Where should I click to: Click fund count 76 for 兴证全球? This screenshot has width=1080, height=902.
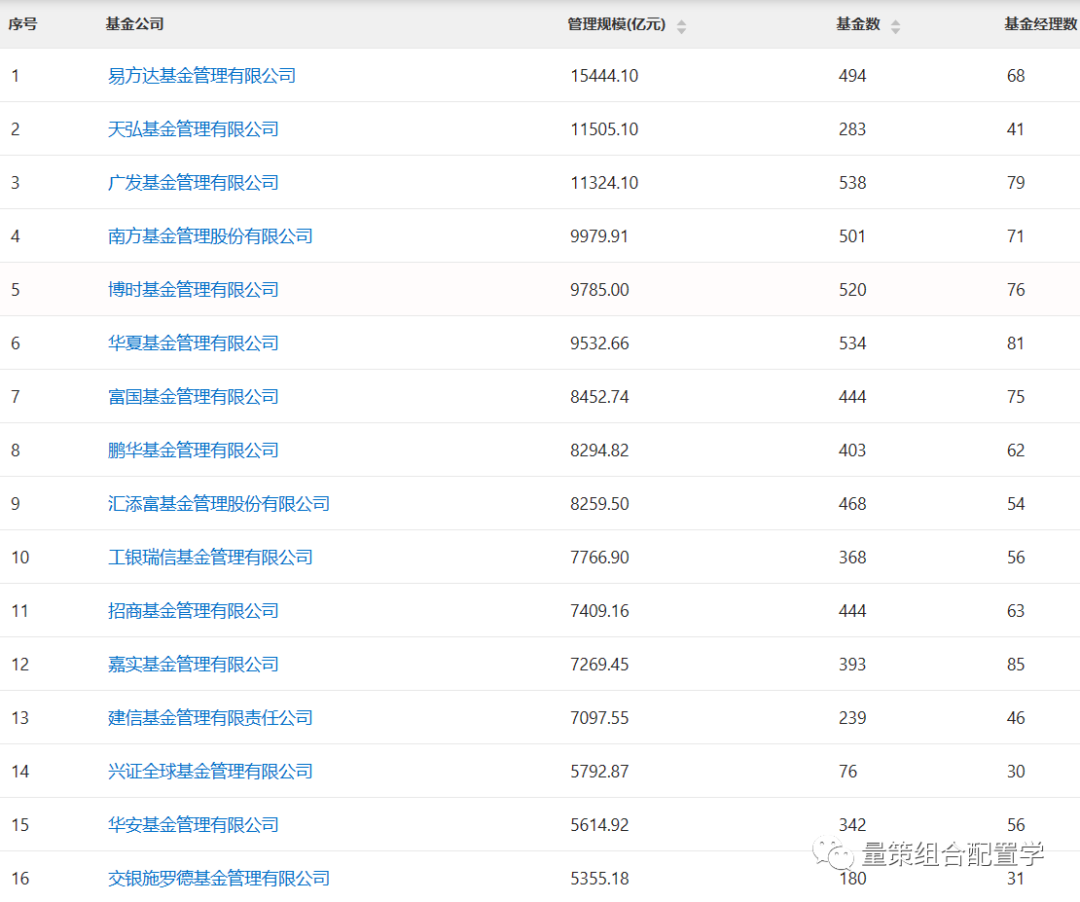pyautogui.click(x=848, y=771)
